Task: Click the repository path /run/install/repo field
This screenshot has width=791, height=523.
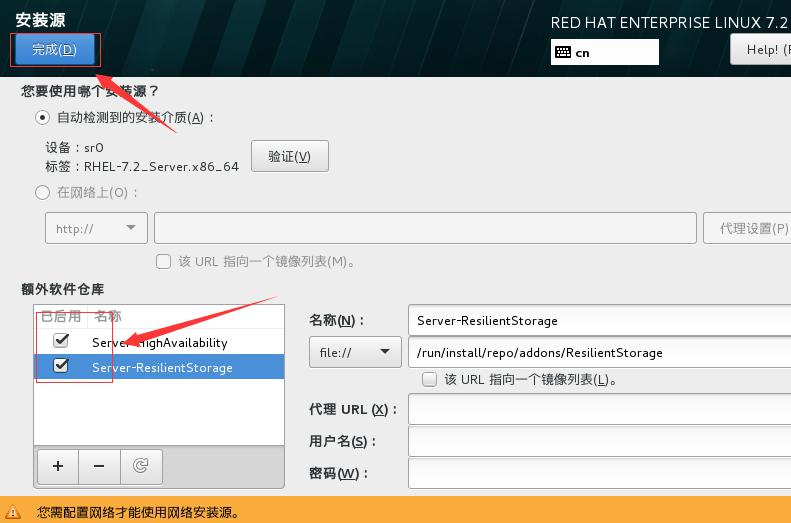Action: (599, 352)
